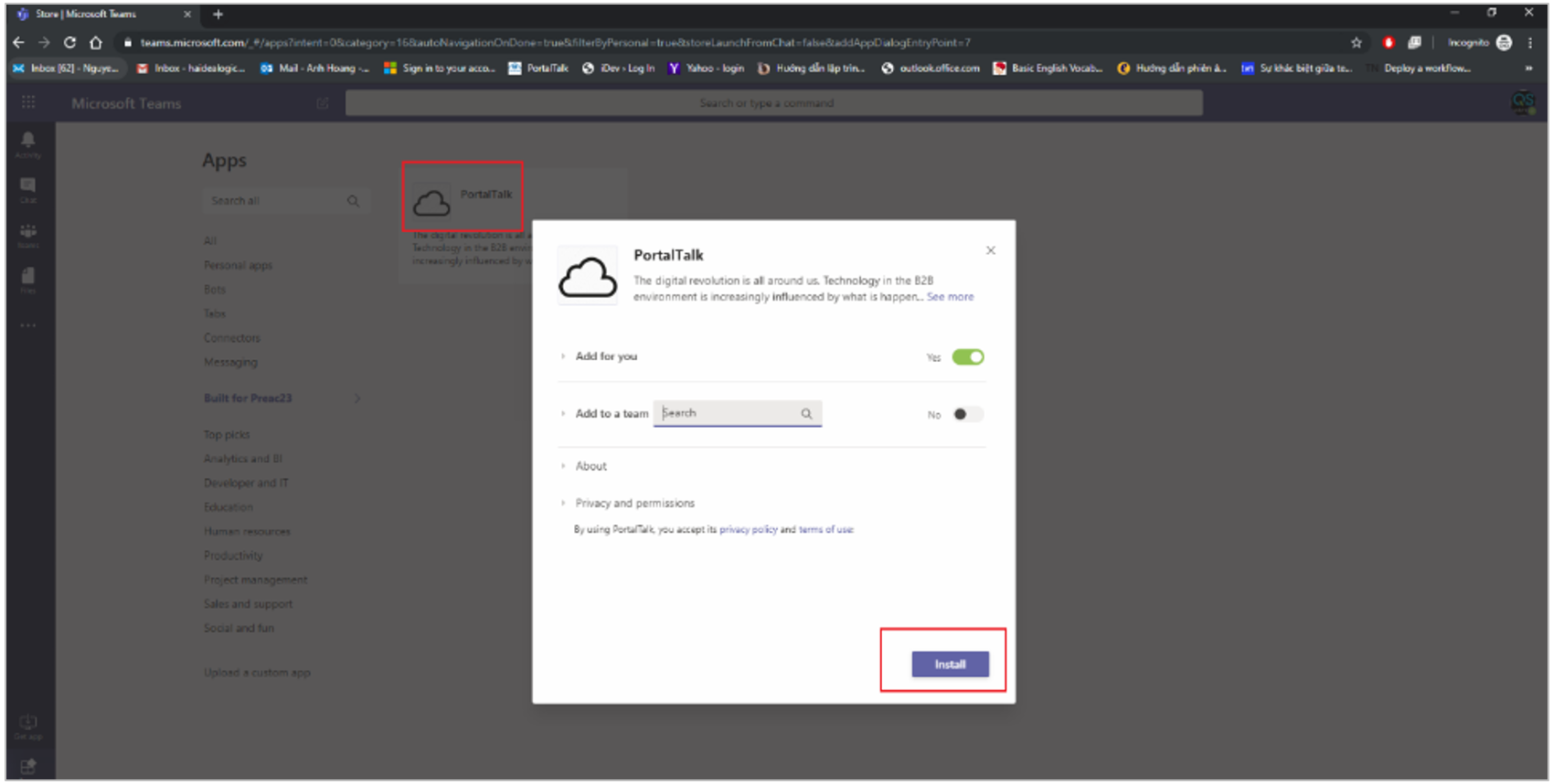Focus the team Search field in the dialog
Screen dimensions: 1553x784
coord(738,414)
